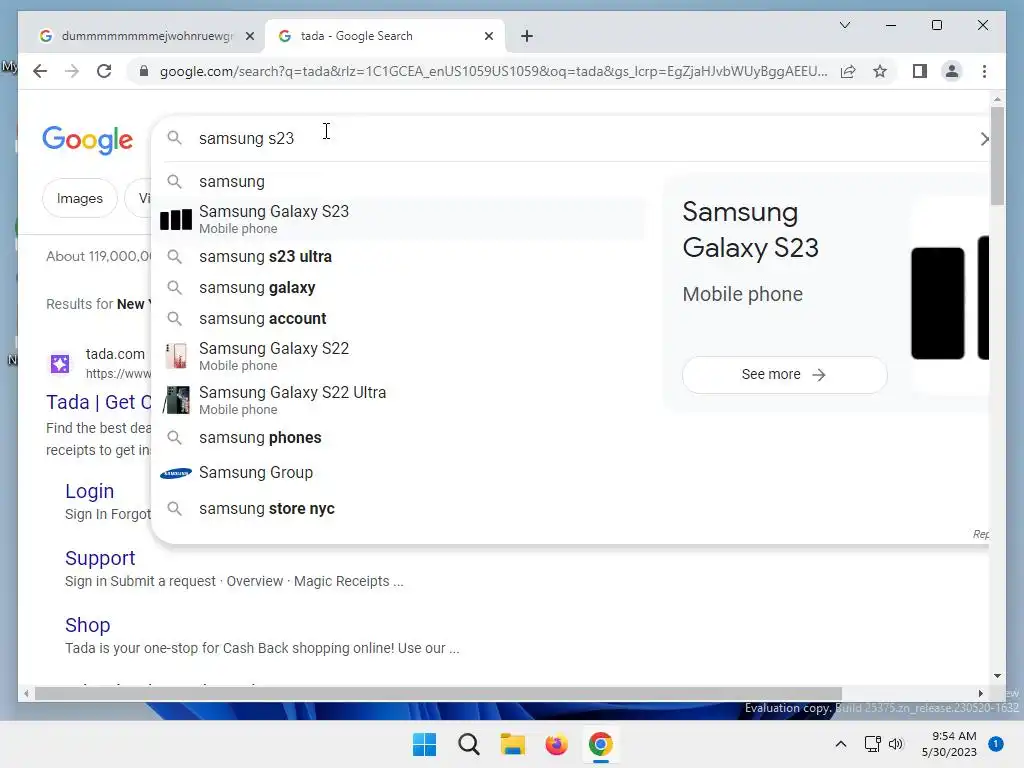Click the See more button
The height and width of the screenshot is (768, 1024).
784,375
